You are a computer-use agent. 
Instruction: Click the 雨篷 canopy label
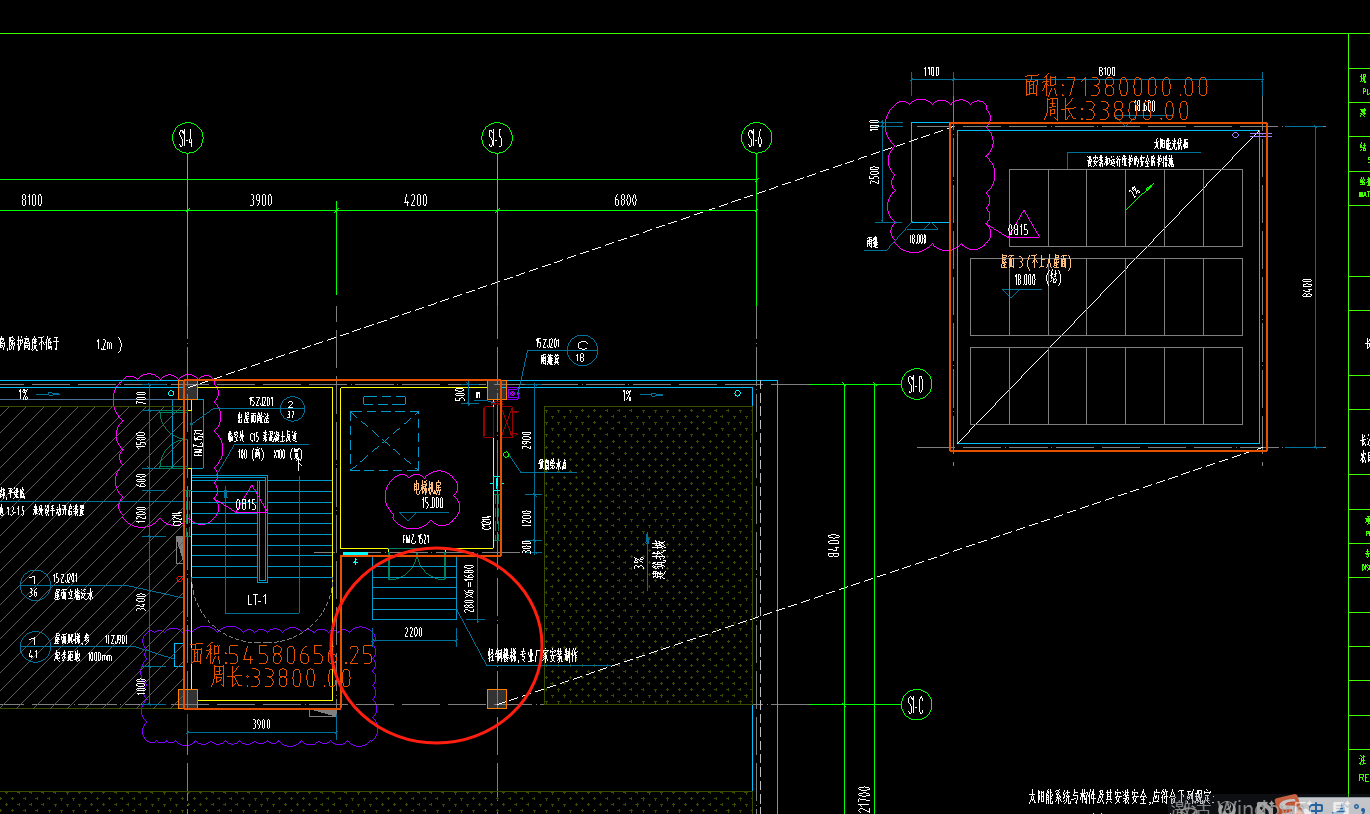point(872,241)
